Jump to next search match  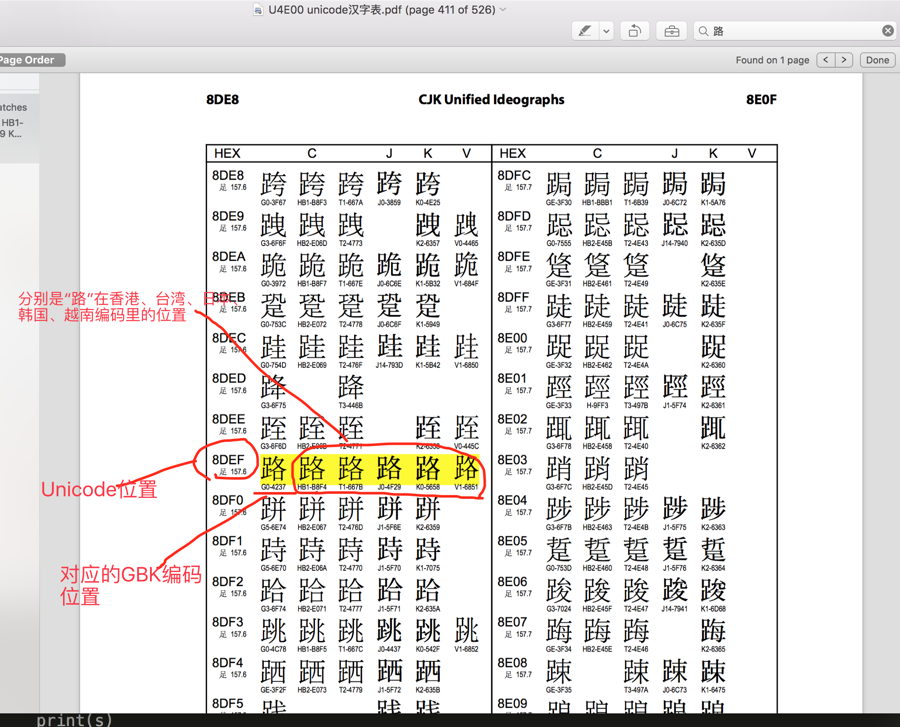[844, 60]
